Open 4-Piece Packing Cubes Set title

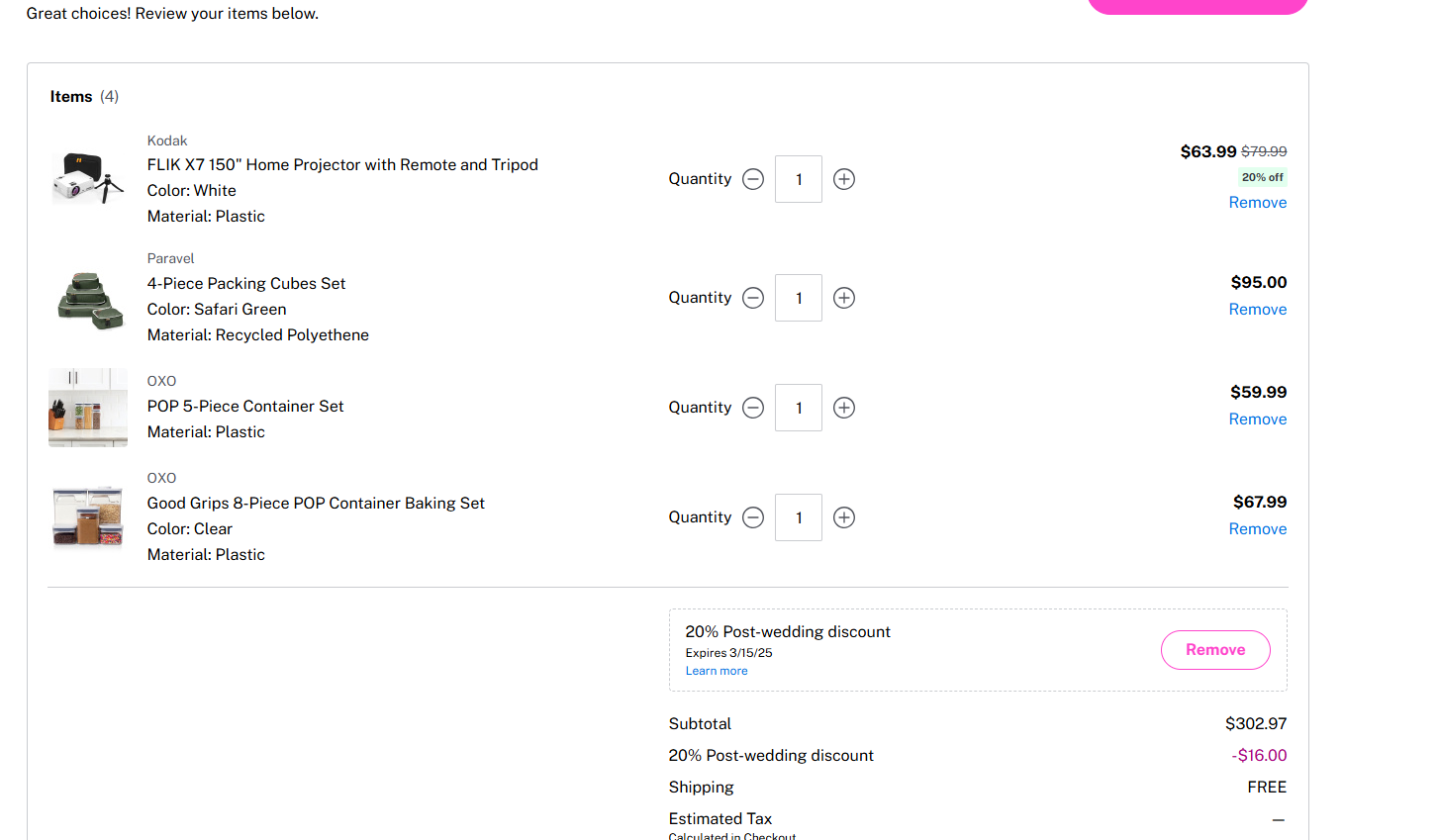[246, 284]
